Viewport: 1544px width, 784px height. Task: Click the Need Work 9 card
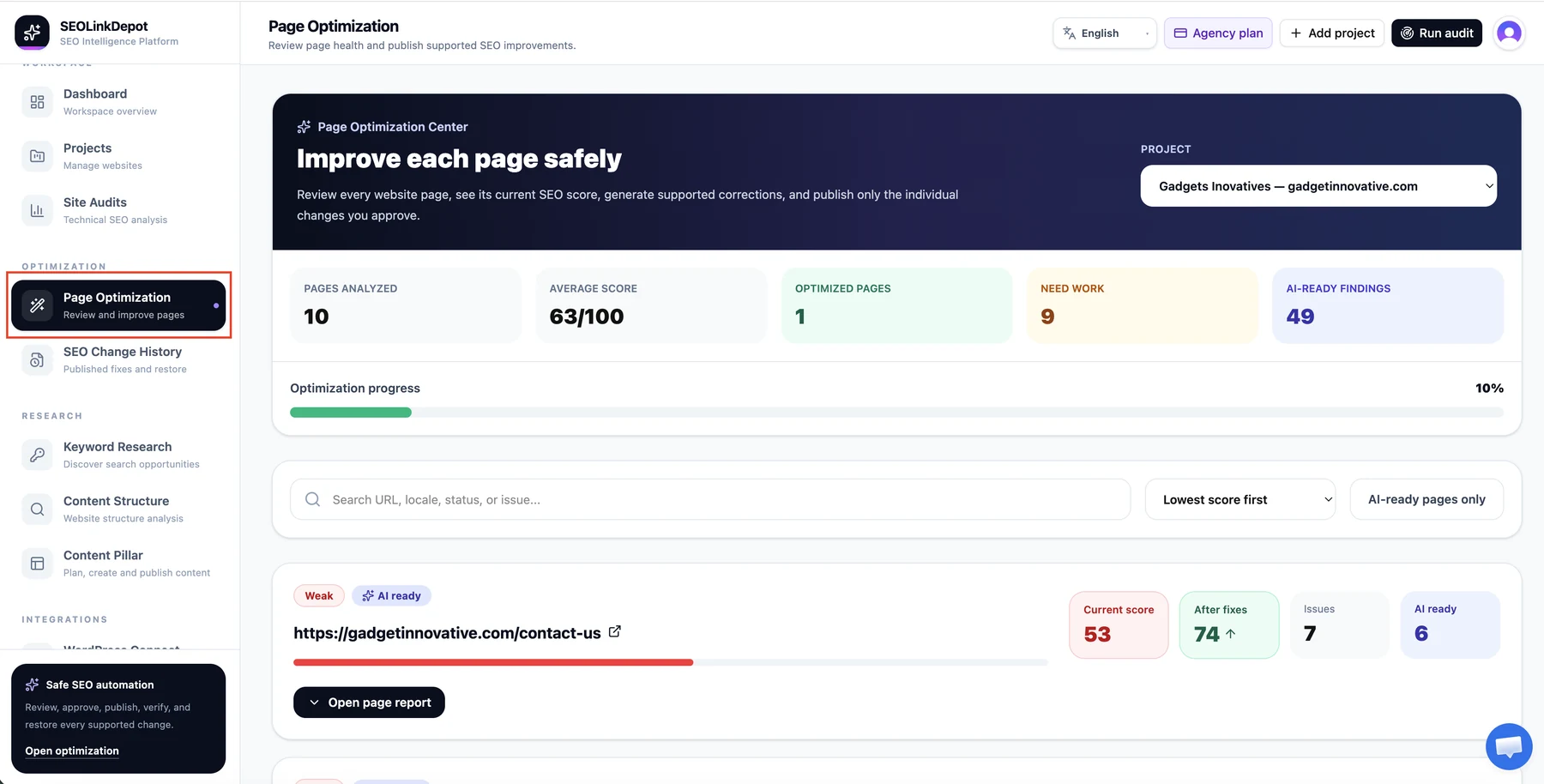tap(1143, 305)
